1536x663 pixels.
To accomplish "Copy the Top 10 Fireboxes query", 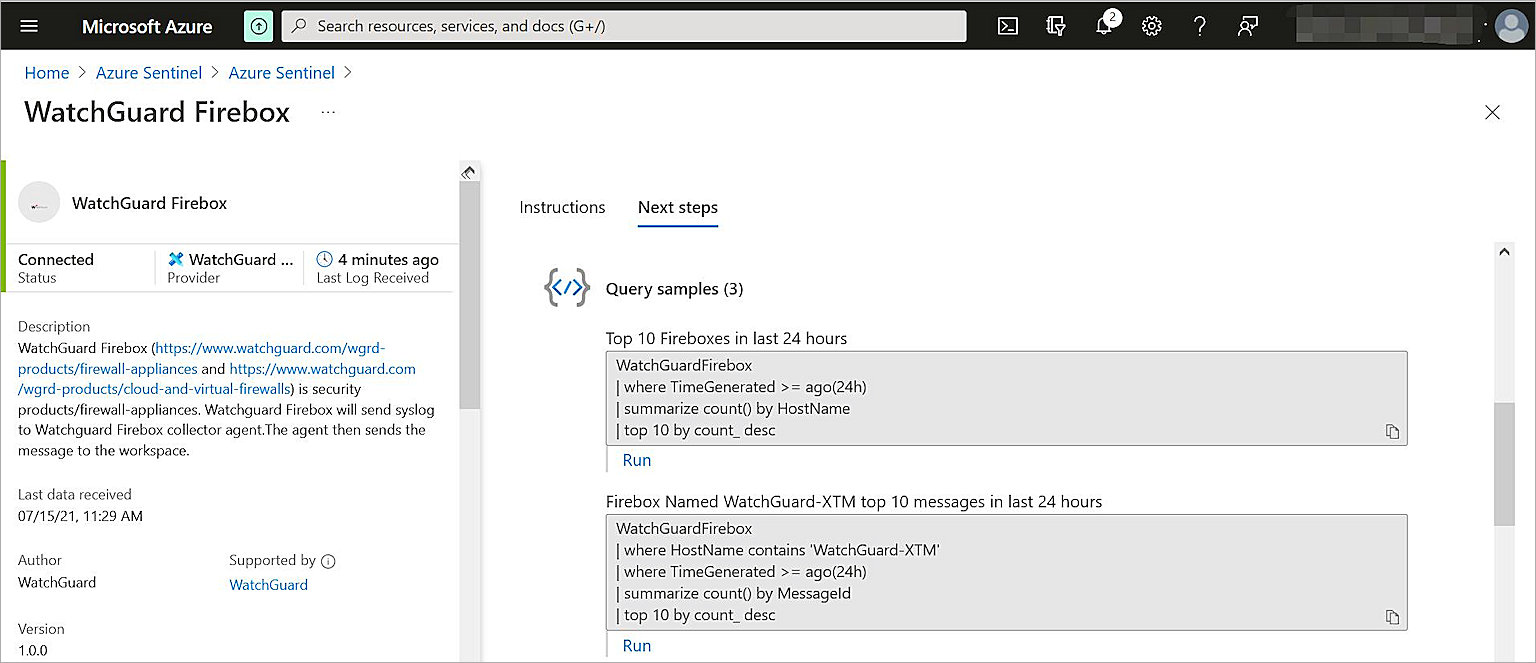I will point(1392,432).
